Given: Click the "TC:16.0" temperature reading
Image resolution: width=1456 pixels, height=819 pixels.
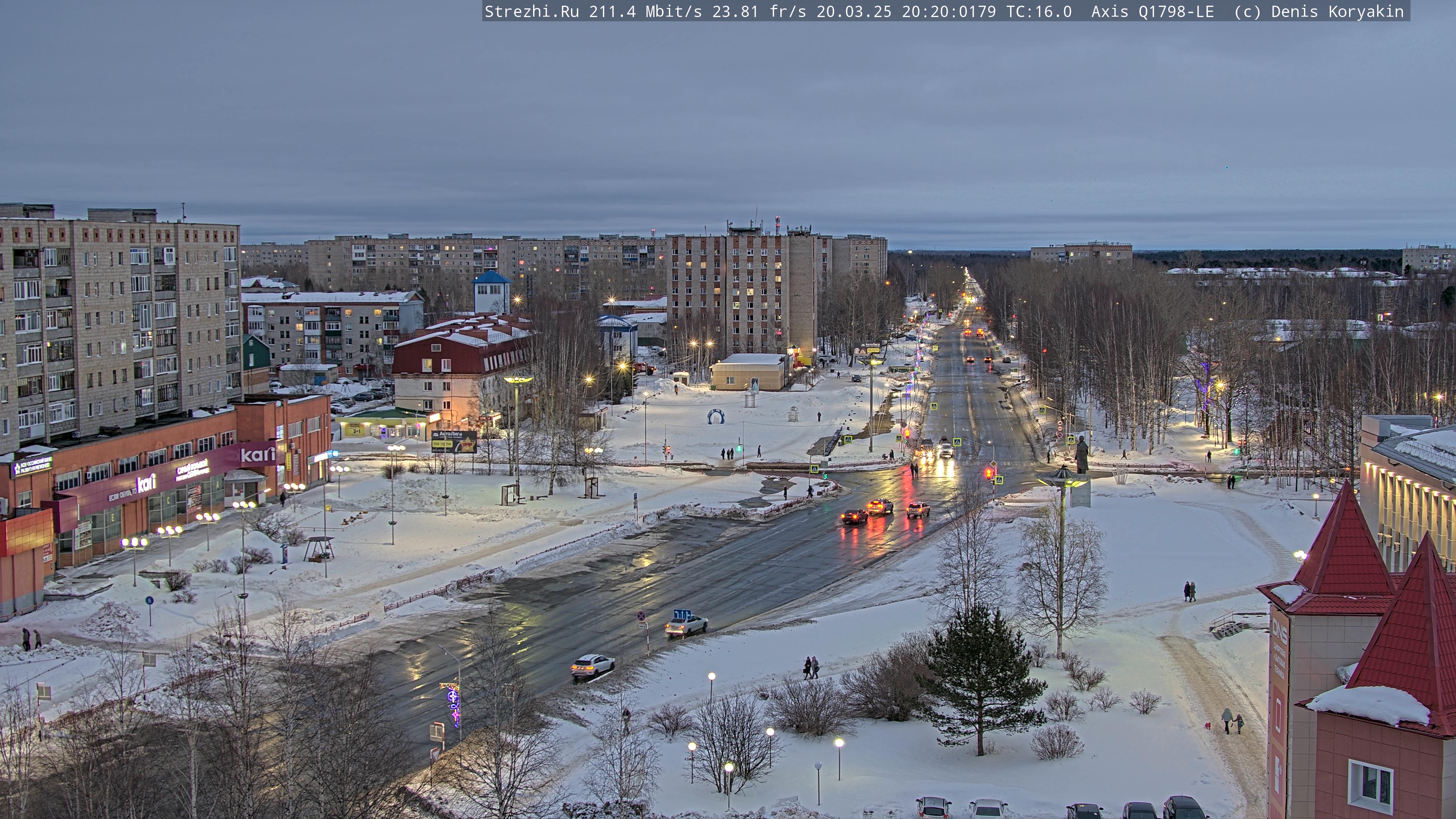Looking at the screenshot, I should (x=1039, y=11).
